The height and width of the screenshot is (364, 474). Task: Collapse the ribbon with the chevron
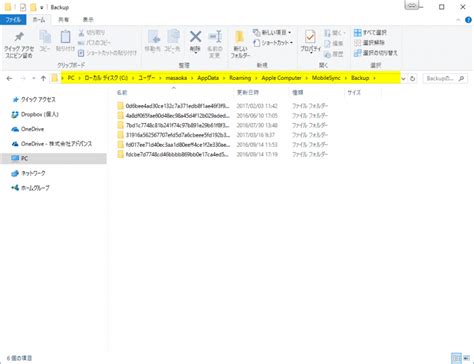click(x=458, y=20)
